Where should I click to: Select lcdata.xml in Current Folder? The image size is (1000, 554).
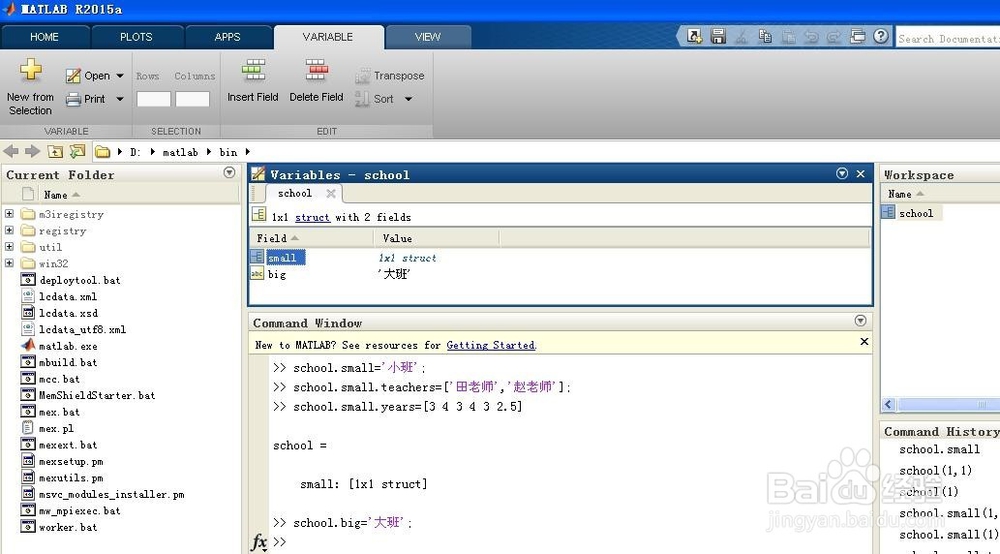pos(68,296)
